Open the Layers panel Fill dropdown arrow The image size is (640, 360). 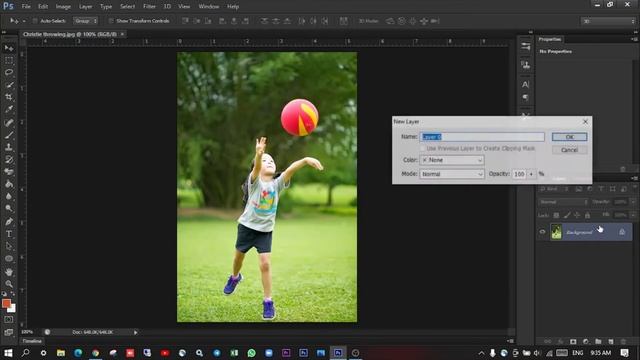(x=633, y=215)
